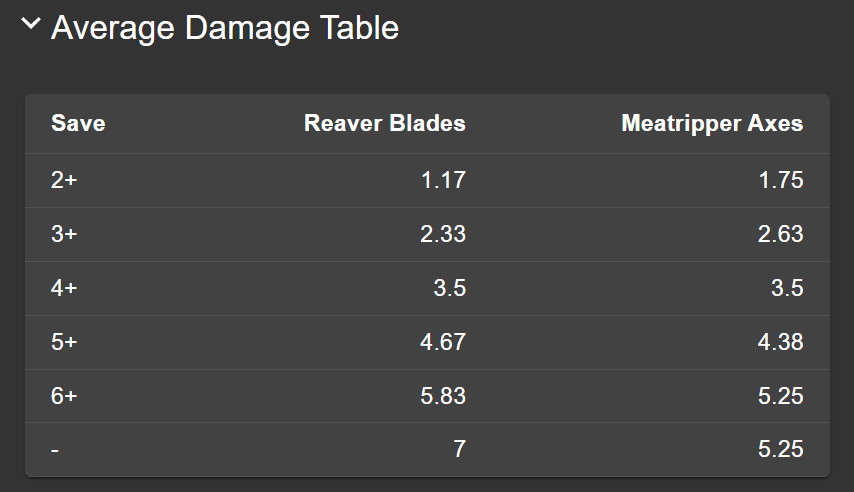This screenshot has height=492, width=854.
Task: Click Meatripper Axes value 2.63
Action: pyautogui.click(x=780, y=235)
